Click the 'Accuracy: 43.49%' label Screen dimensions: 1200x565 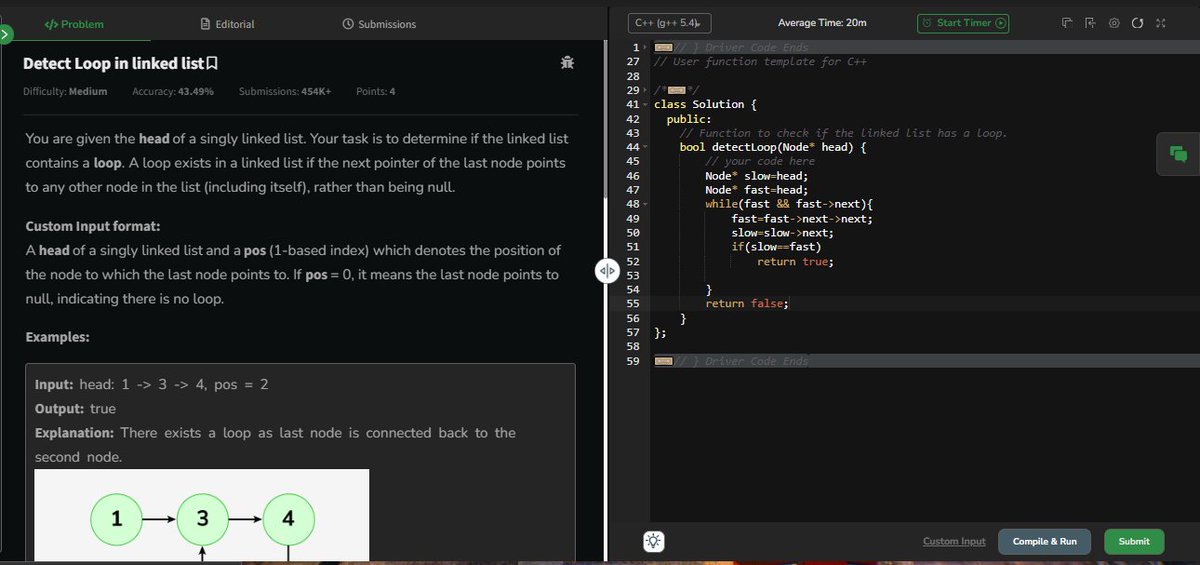pos(173,92)
